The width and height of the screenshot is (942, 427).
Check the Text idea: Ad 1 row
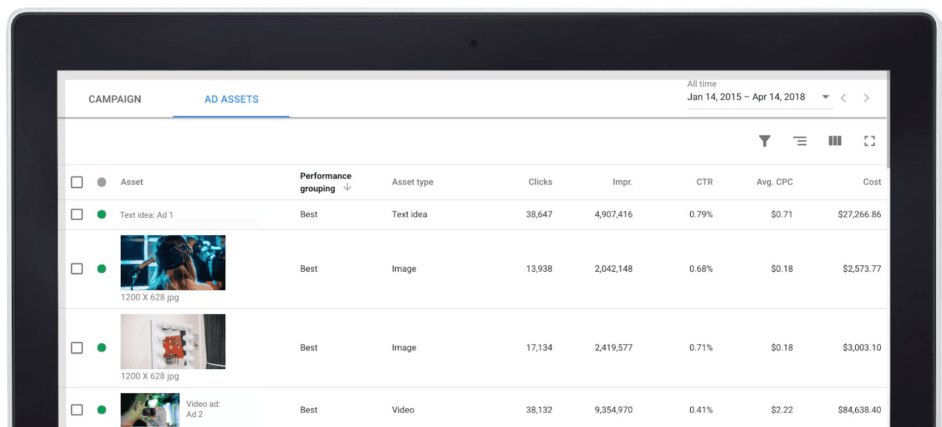click(77, 214)
